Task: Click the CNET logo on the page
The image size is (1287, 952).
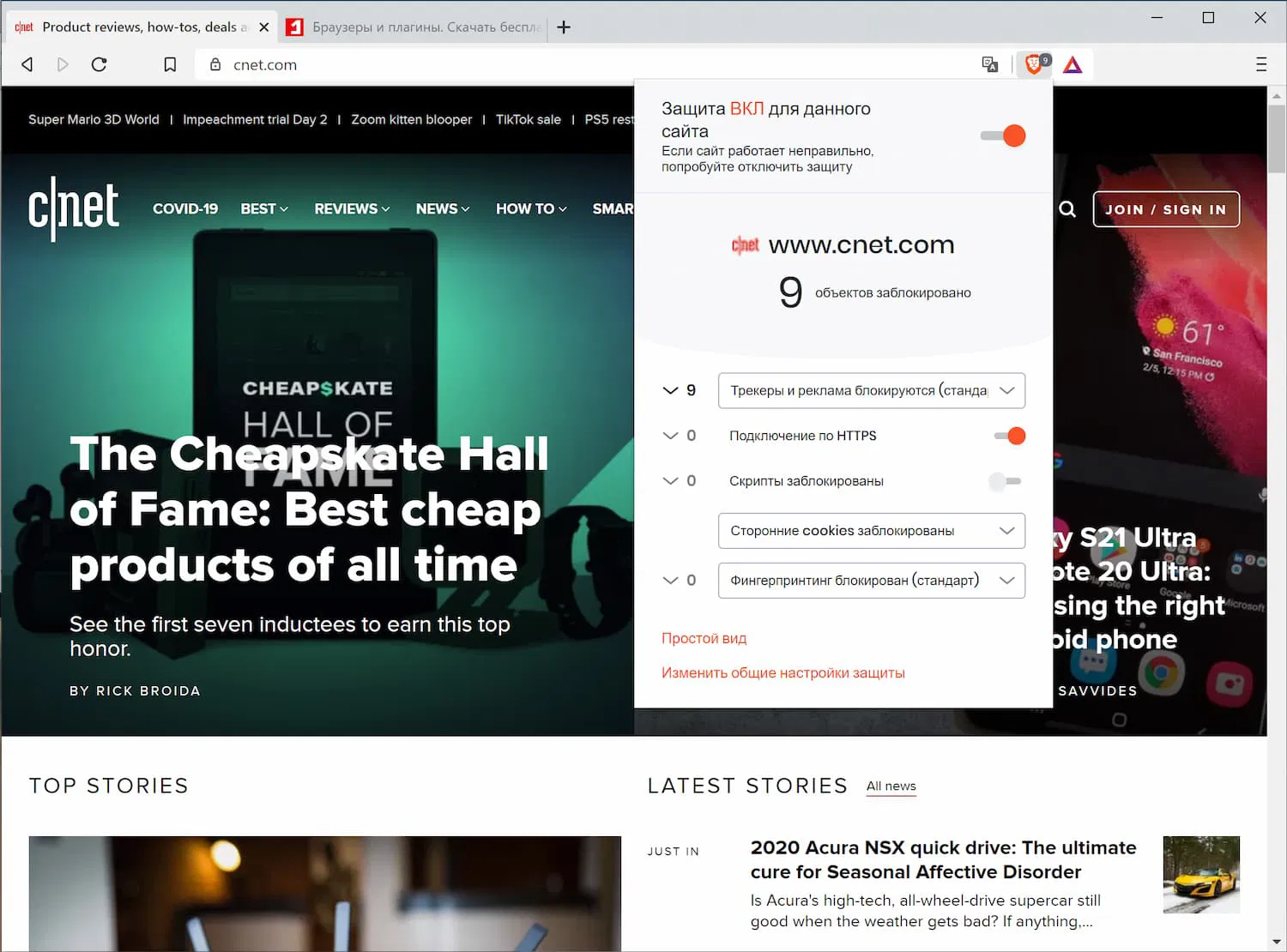Action: pyautogui.click(x=74, y=208)
